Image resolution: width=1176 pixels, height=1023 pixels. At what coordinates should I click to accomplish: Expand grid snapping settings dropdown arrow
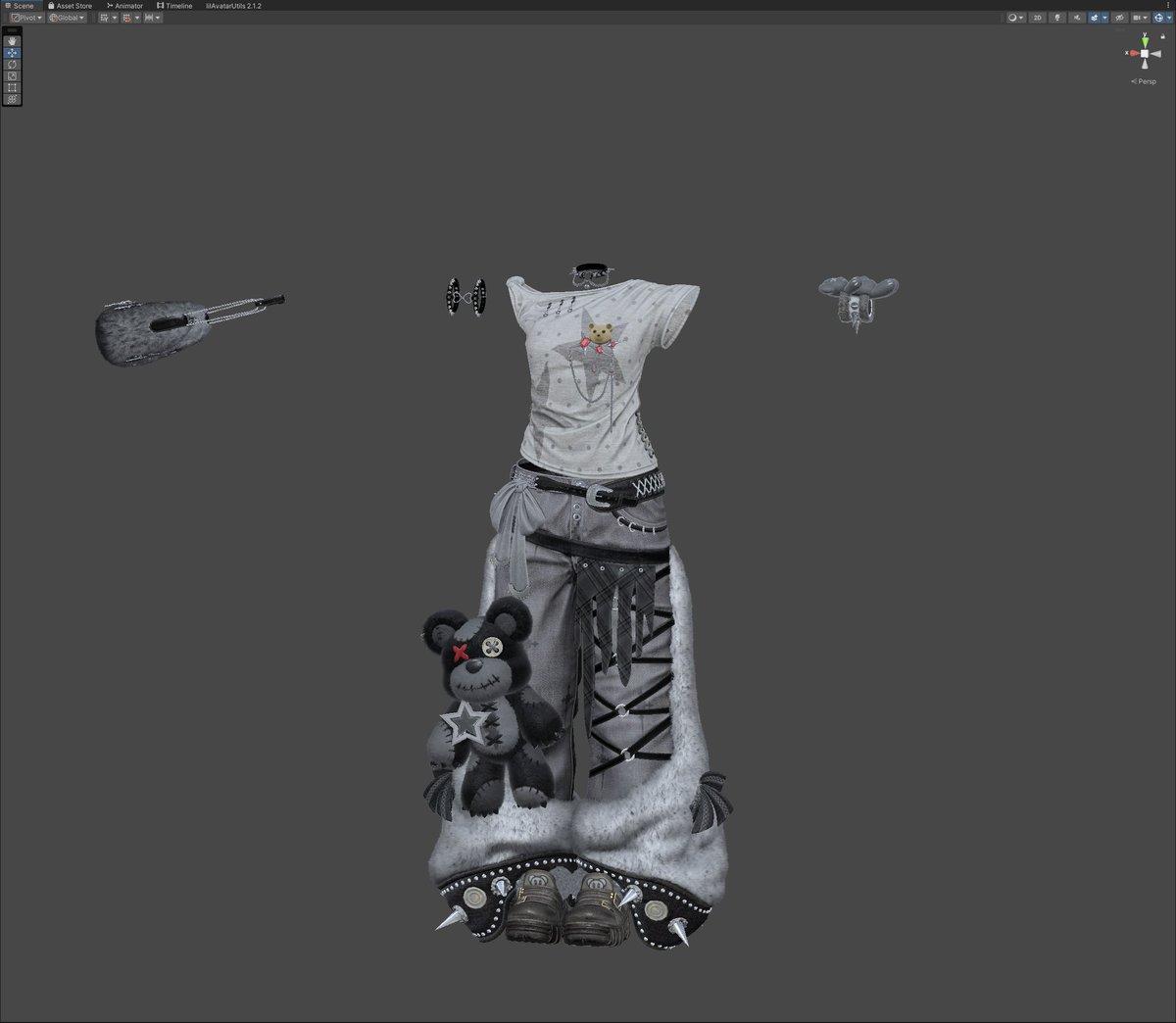pos(137,18)
